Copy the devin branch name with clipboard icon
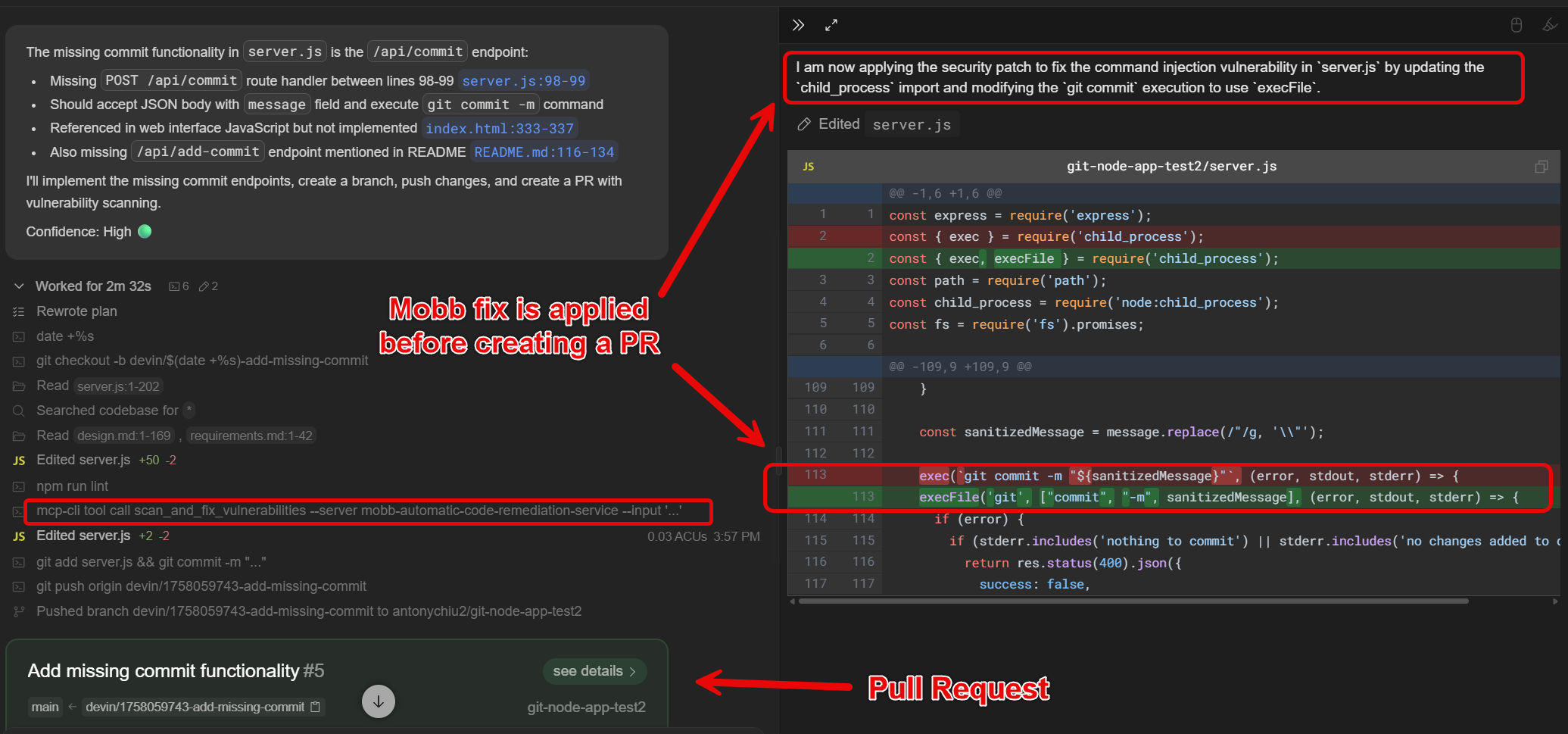 (316, 707)
